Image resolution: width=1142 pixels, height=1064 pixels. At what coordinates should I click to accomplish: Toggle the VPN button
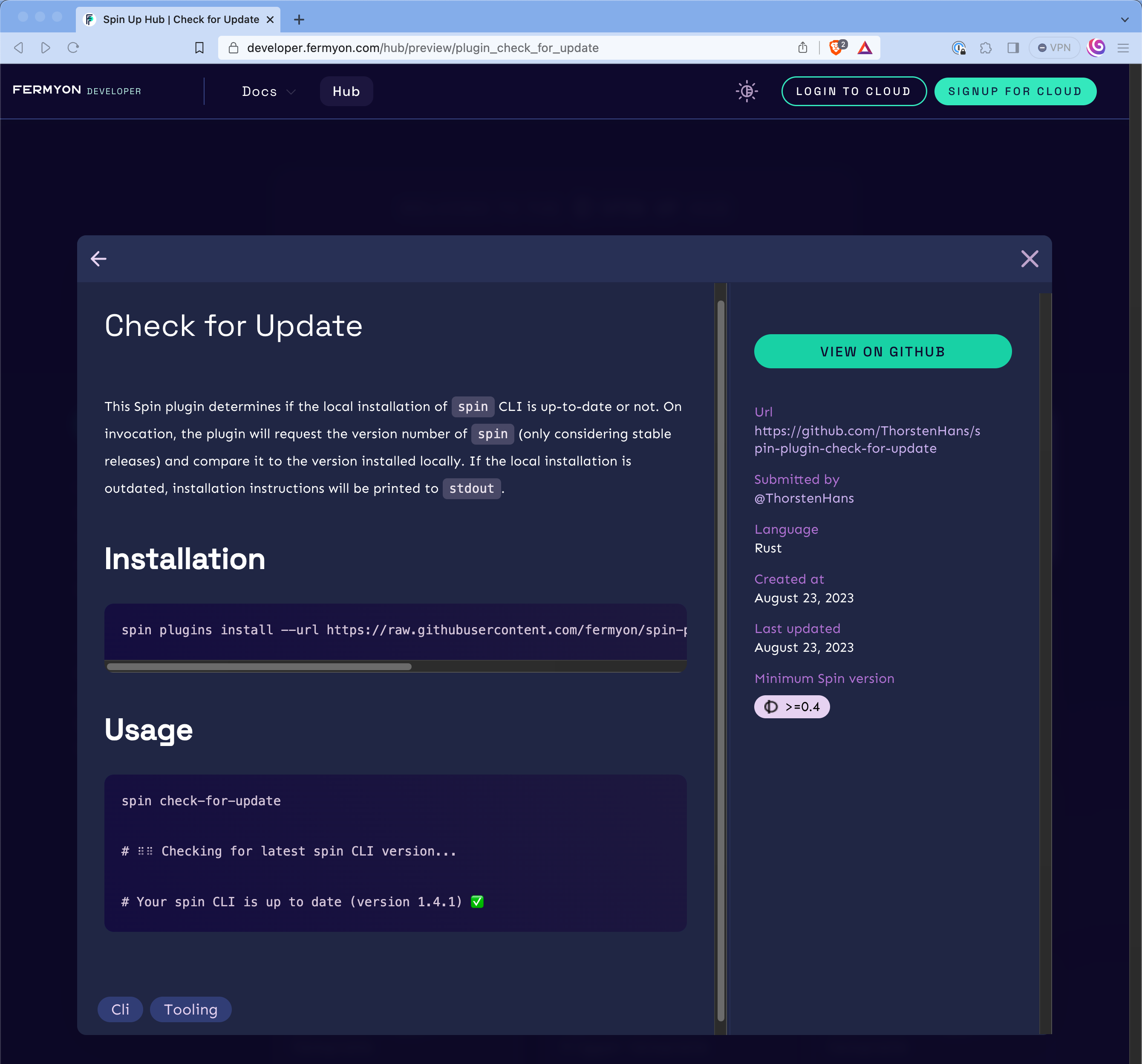pos(1054,48)
